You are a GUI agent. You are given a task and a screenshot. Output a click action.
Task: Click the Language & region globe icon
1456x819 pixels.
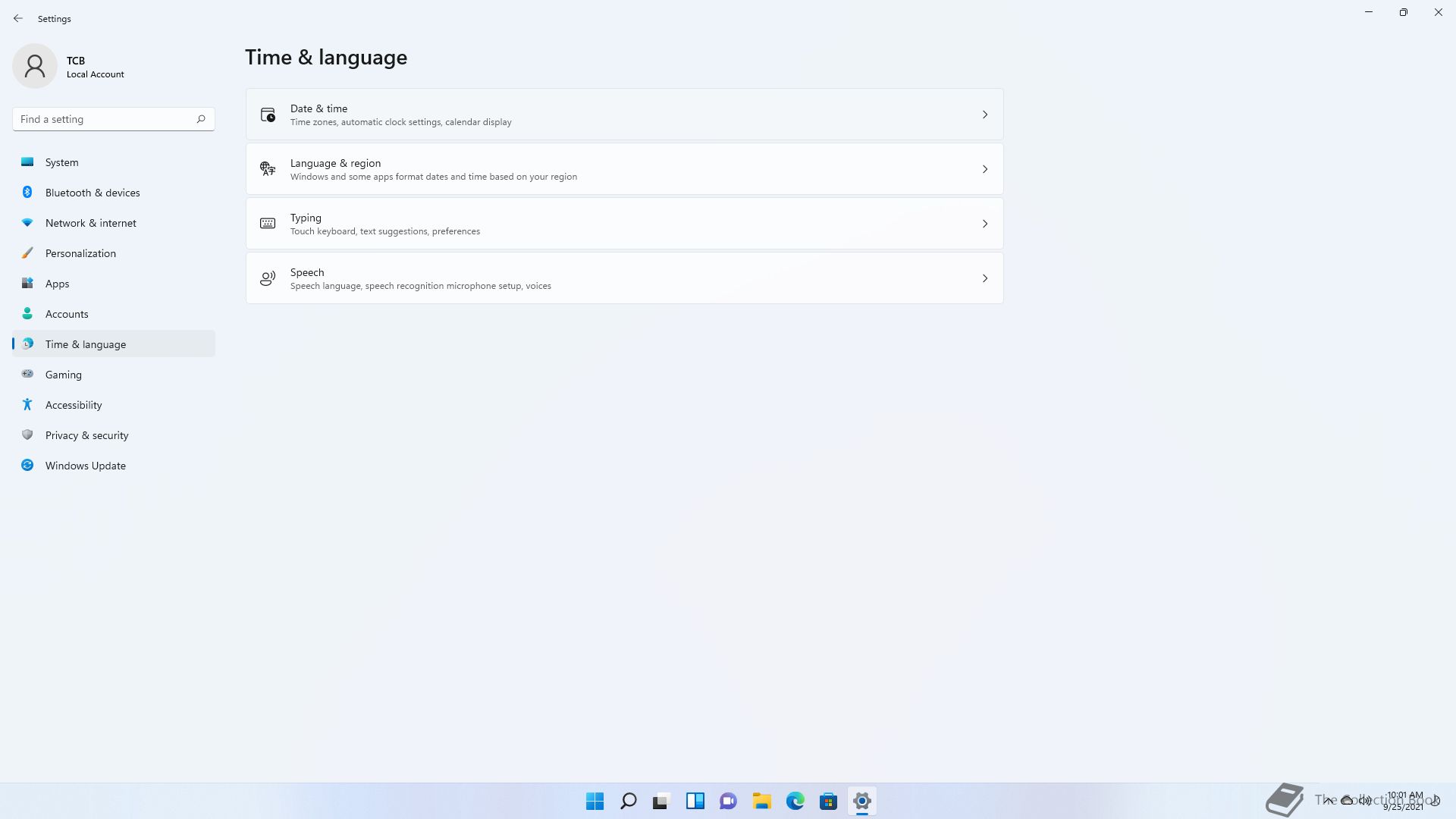coord(268,169)
